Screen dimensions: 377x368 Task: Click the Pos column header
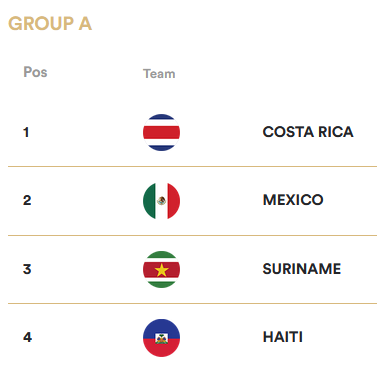tap(35, 72)
